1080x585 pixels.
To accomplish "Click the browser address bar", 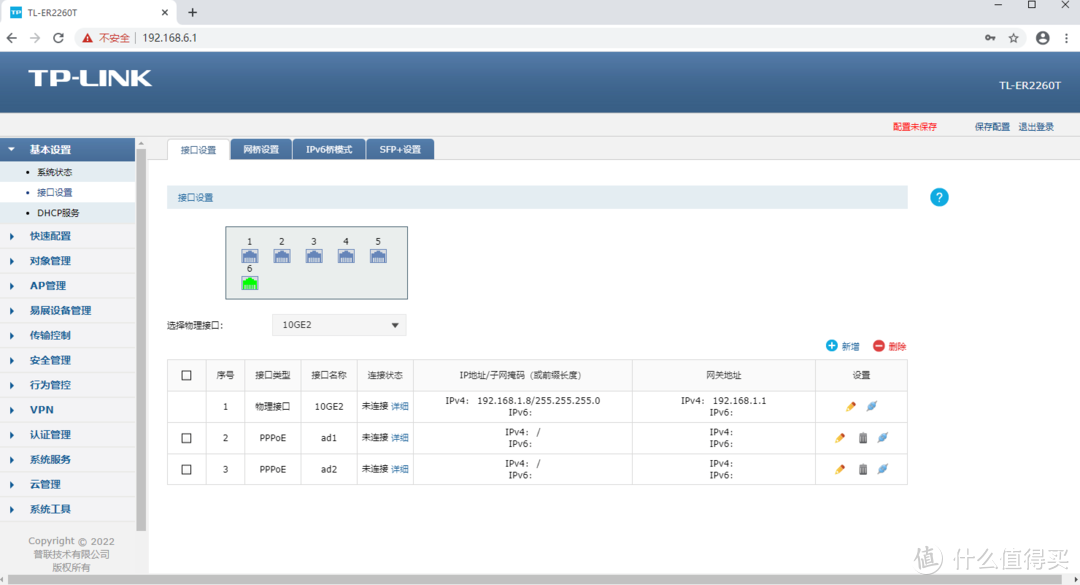I will click(560, 38).
